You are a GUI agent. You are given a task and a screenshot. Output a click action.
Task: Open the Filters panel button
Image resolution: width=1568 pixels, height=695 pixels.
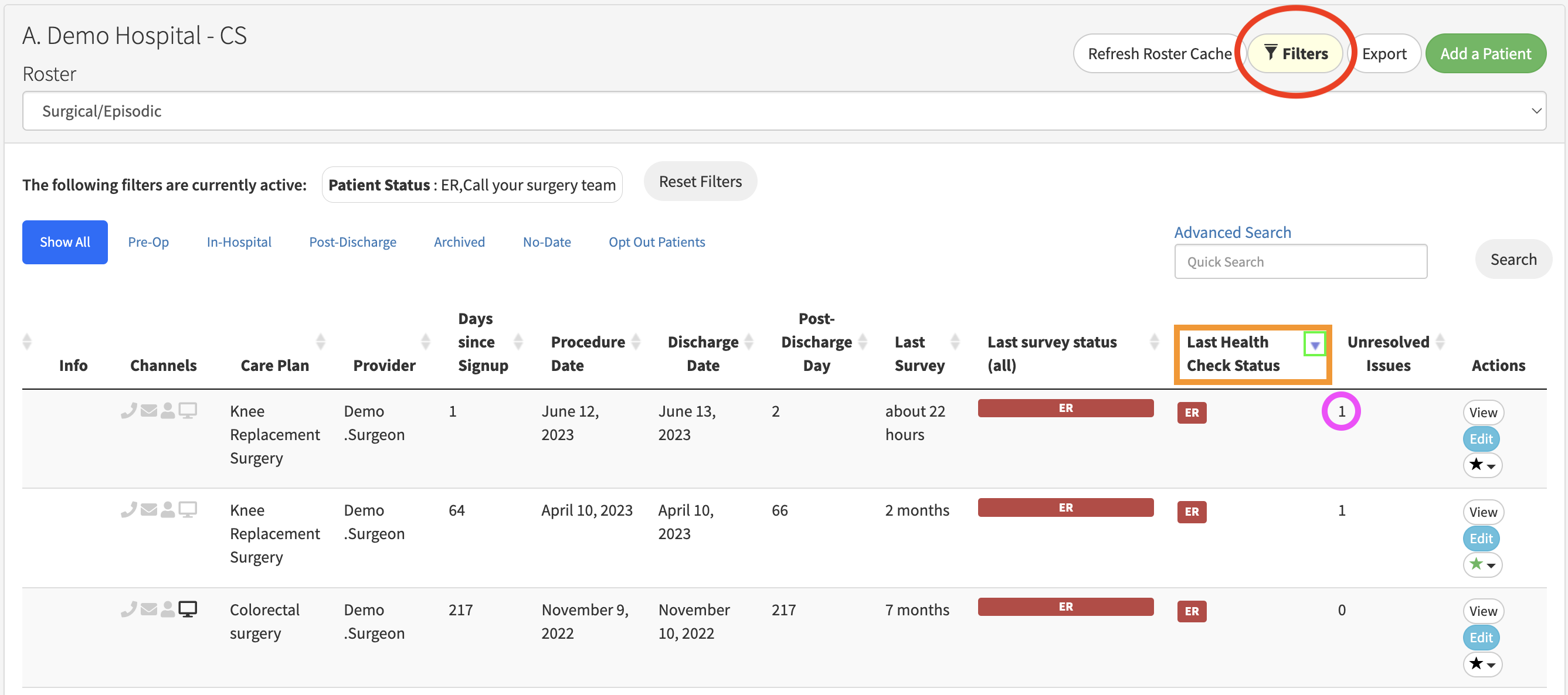pyautogui.click(x=1295, y=53)
